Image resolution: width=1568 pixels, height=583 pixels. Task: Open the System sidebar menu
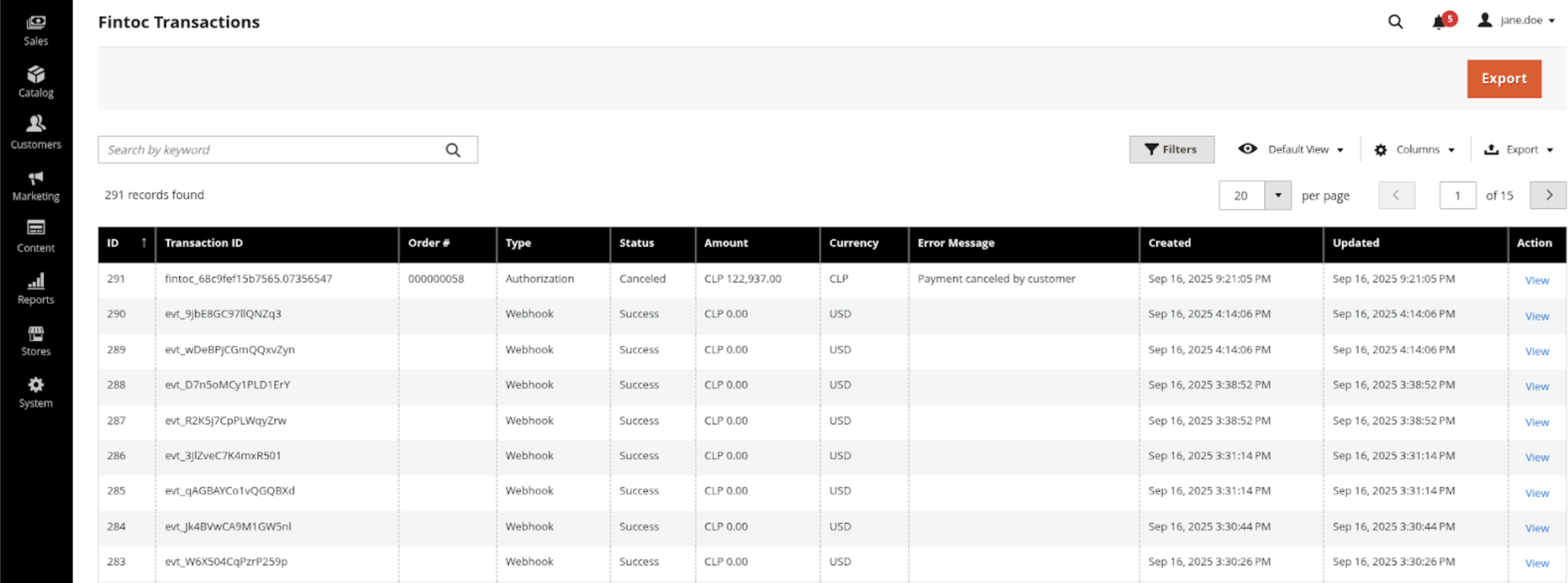tap(36, 393)
